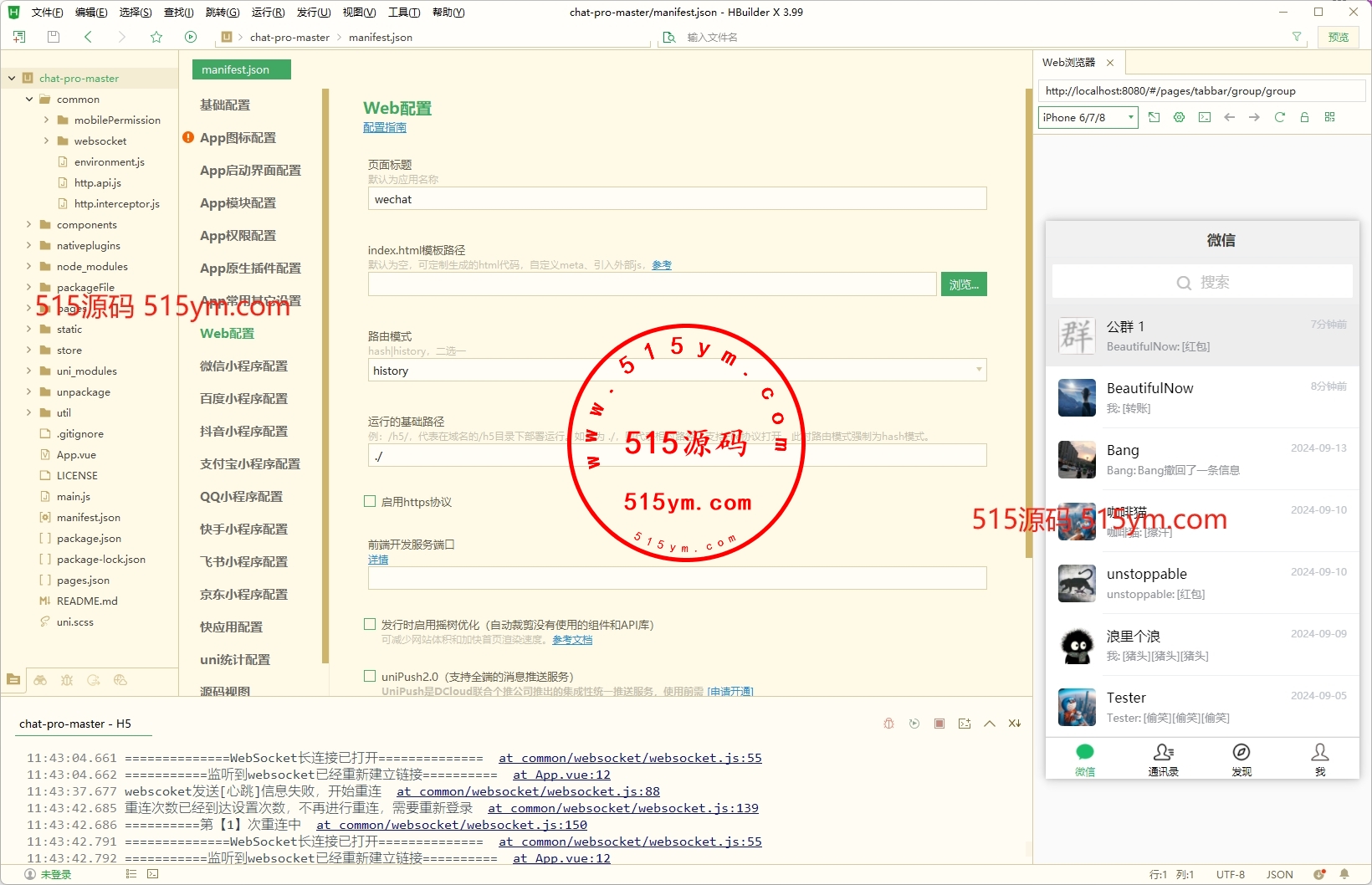The height and width of the screenshot is (885, 1372).
Task: Click the 浏览... button
Action: [x=964, y=284]
